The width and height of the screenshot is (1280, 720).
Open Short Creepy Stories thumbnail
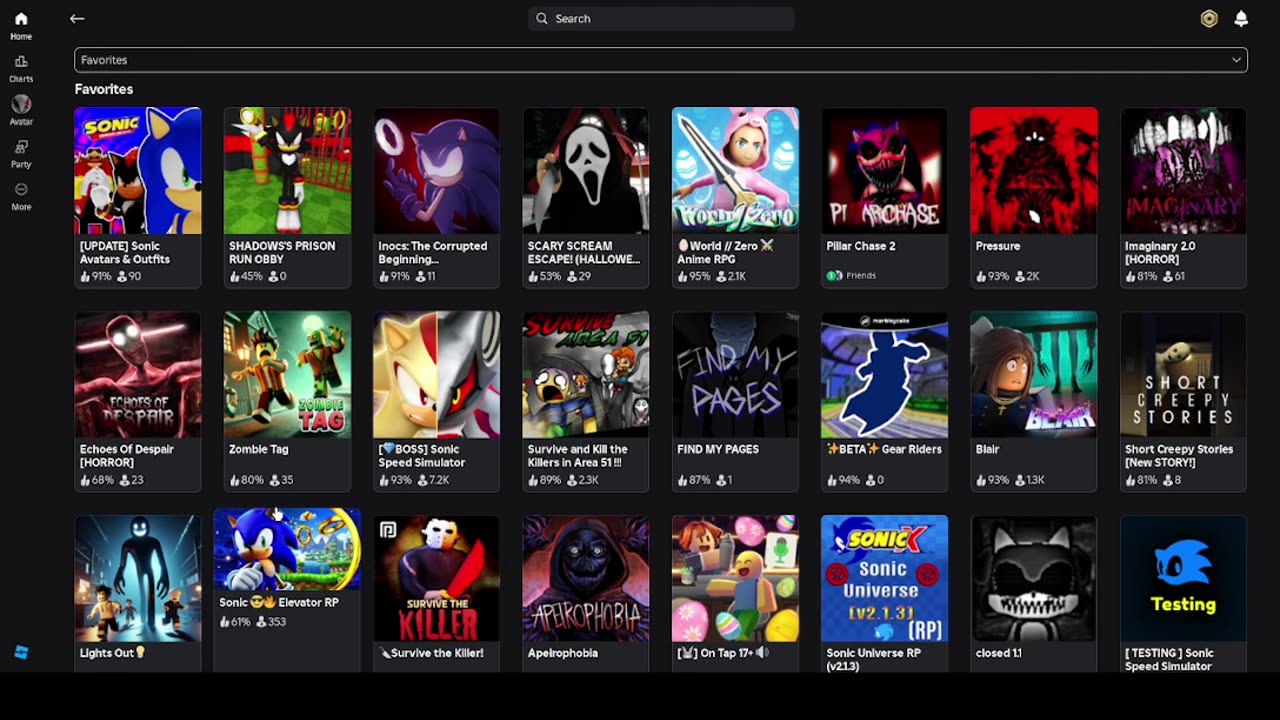click(x=1183, y=375)
